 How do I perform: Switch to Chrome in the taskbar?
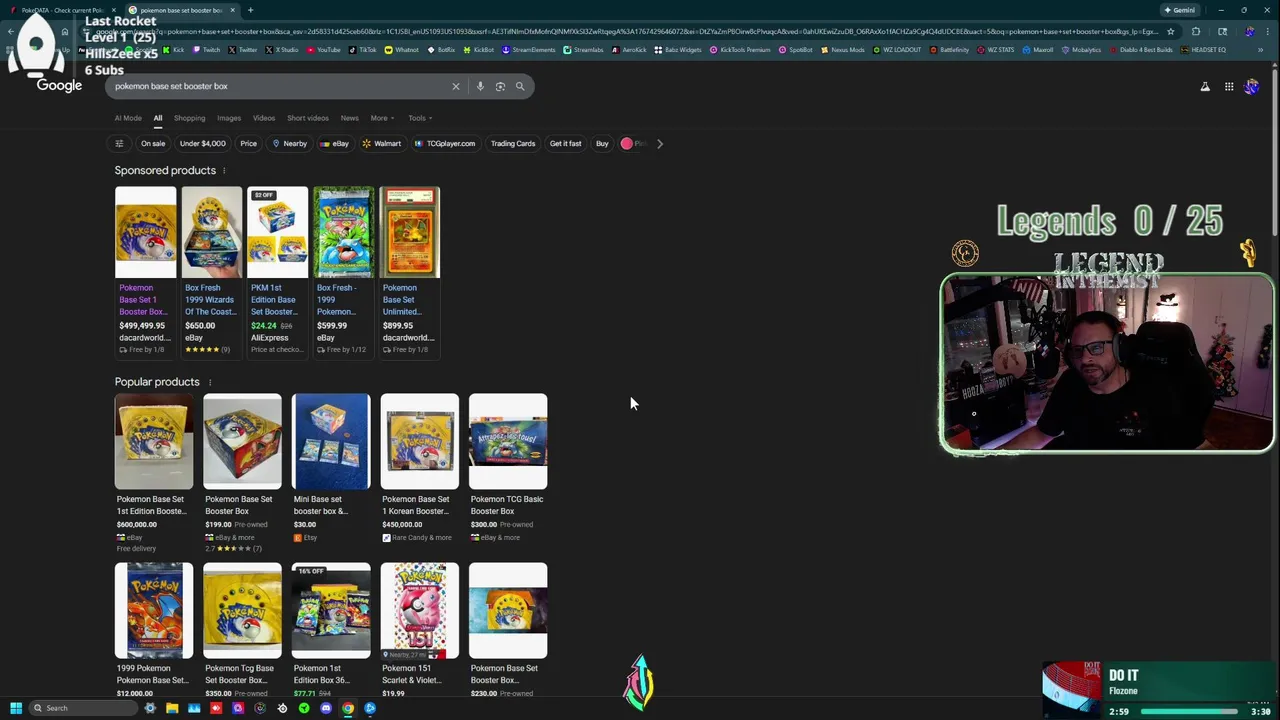point(348,708)
